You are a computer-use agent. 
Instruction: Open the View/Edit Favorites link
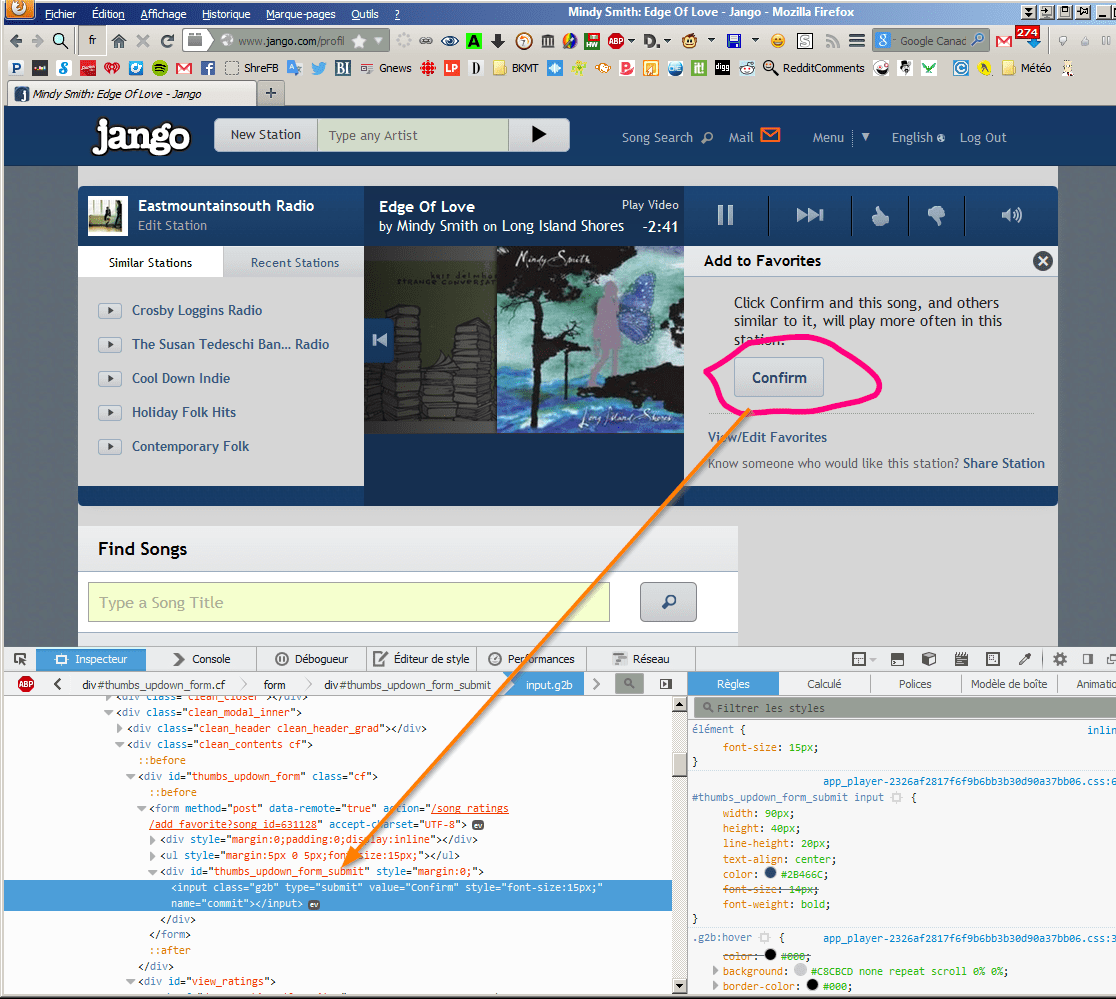pyautogui.click(x=767, y=437)
